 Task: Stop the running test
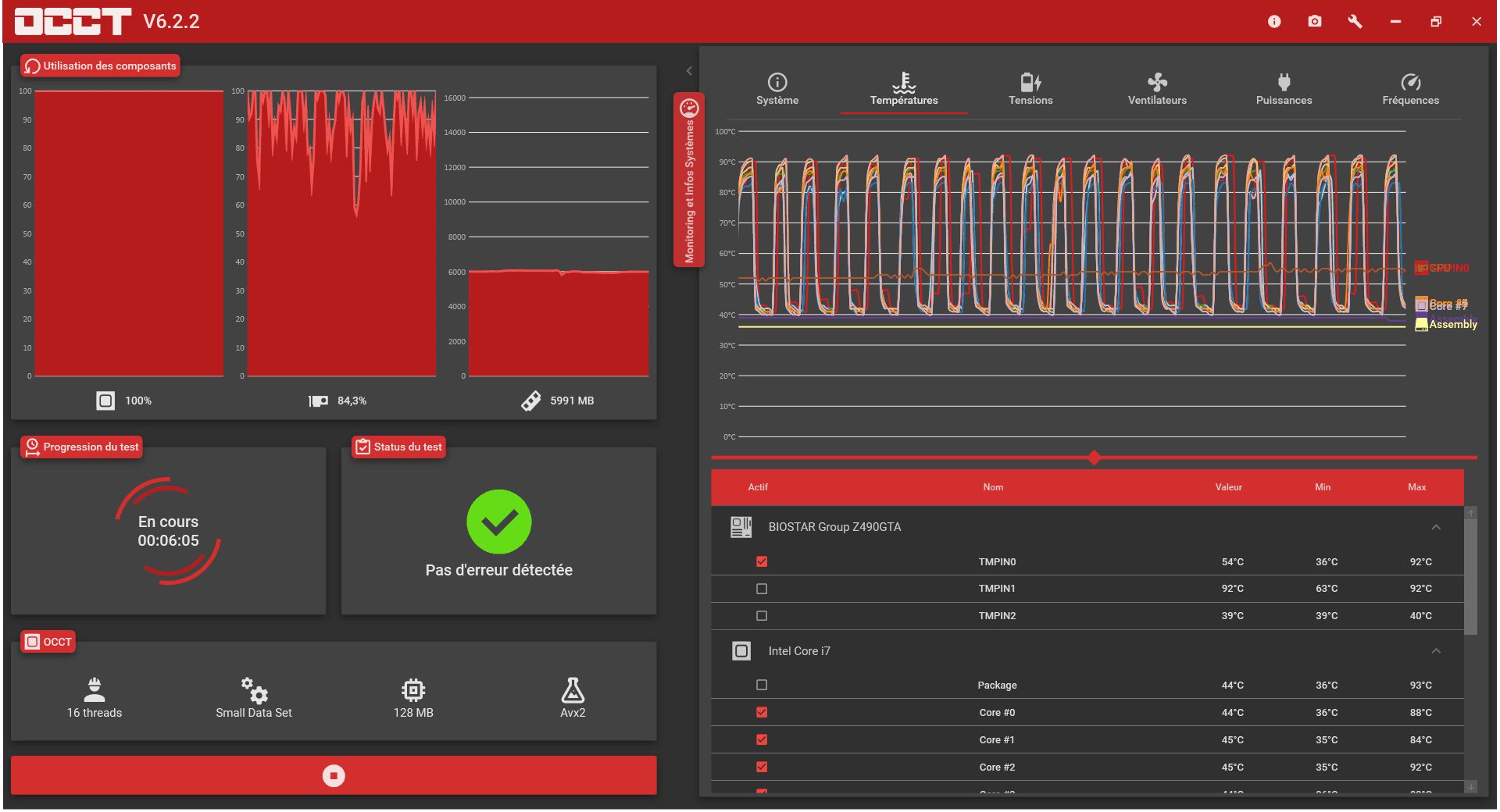coord(334,775)
